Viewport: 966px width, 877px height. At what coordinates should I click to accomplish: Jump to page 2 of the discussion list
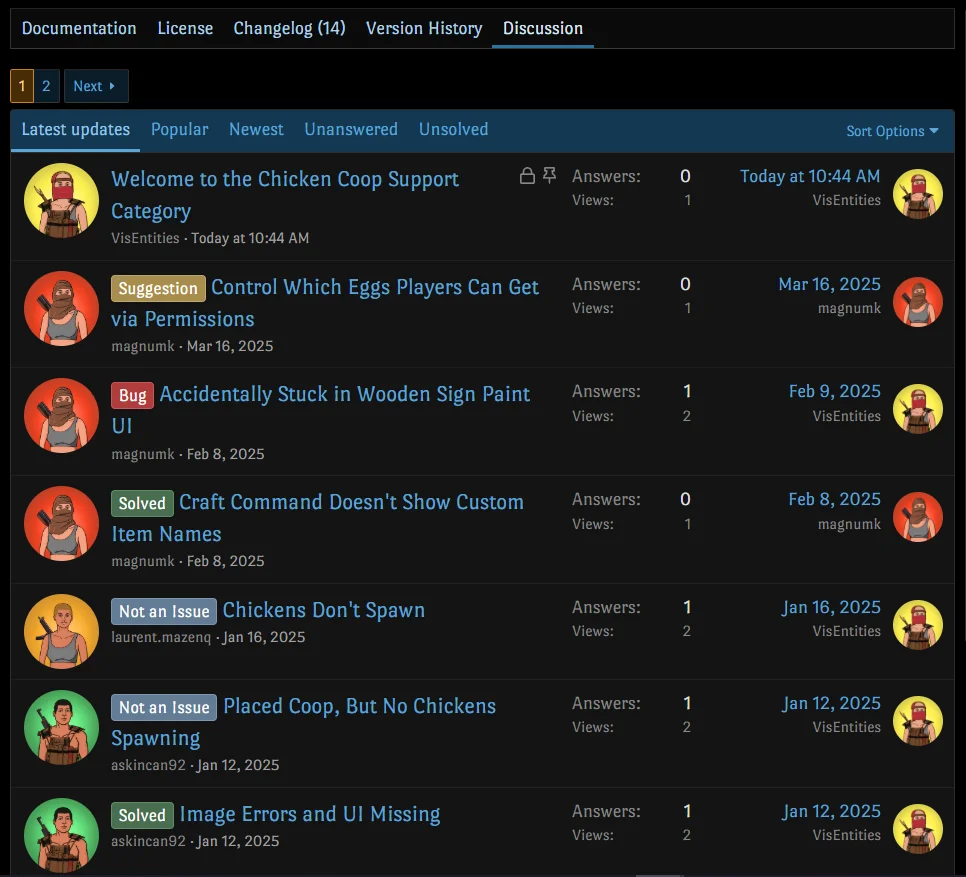click(46, 86)
